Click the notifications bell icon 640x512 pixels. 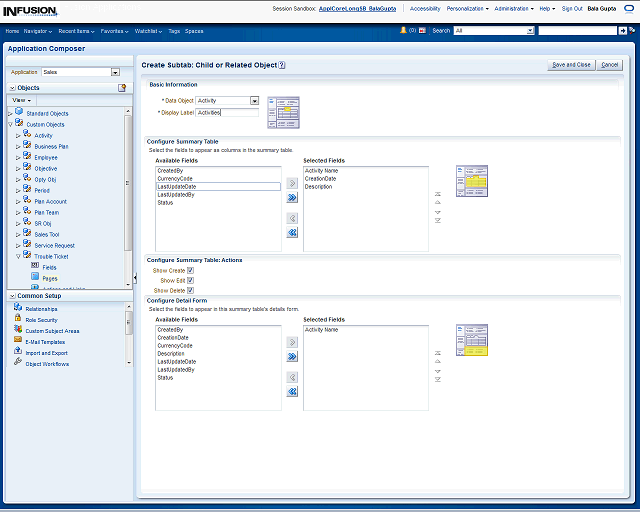pyautogui.click(x=403, y=31)
